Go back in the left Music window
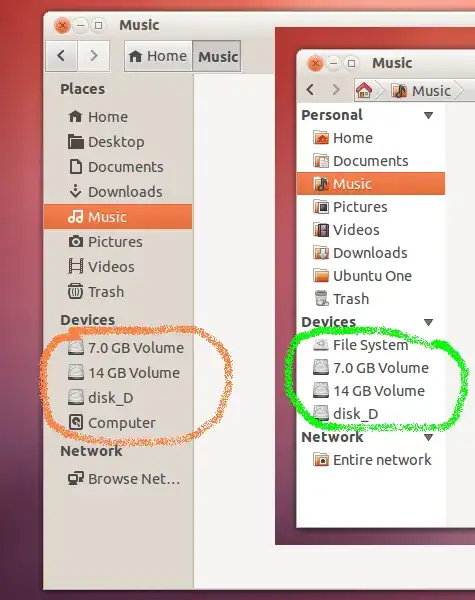Viewport: 475px width, 600px height. (x=61, y=56)
